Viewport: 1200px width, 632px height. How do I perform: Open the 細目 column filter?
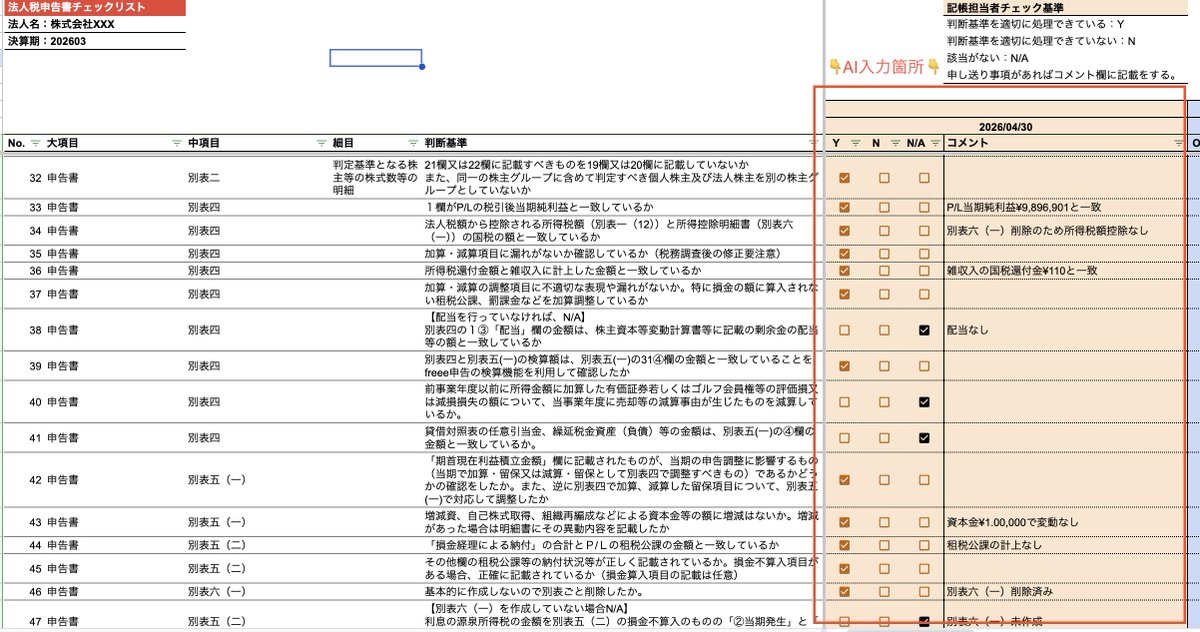coord(413,143)
